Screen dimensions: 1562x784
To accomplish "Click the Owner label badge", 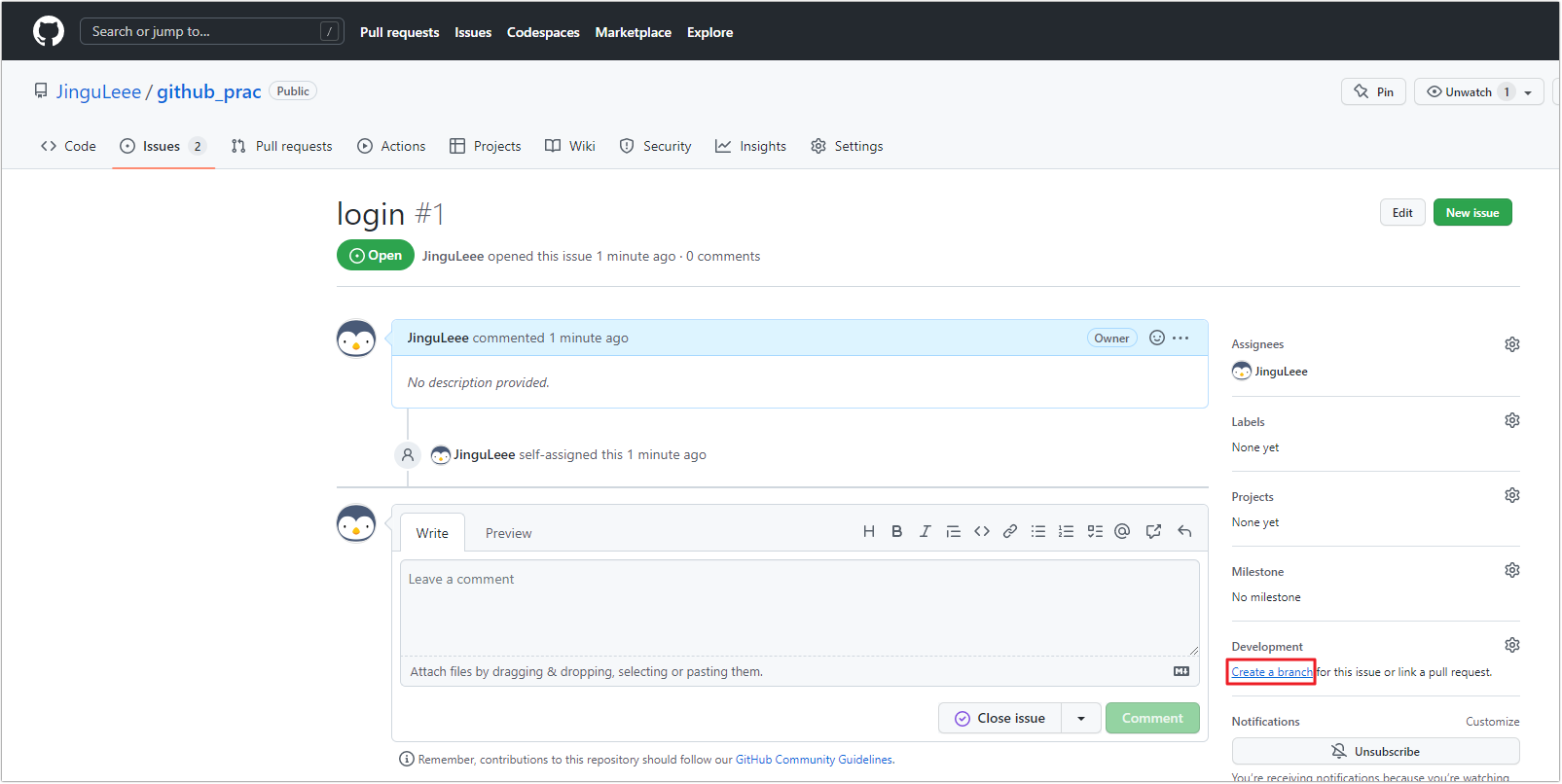I will (1111, 339).
